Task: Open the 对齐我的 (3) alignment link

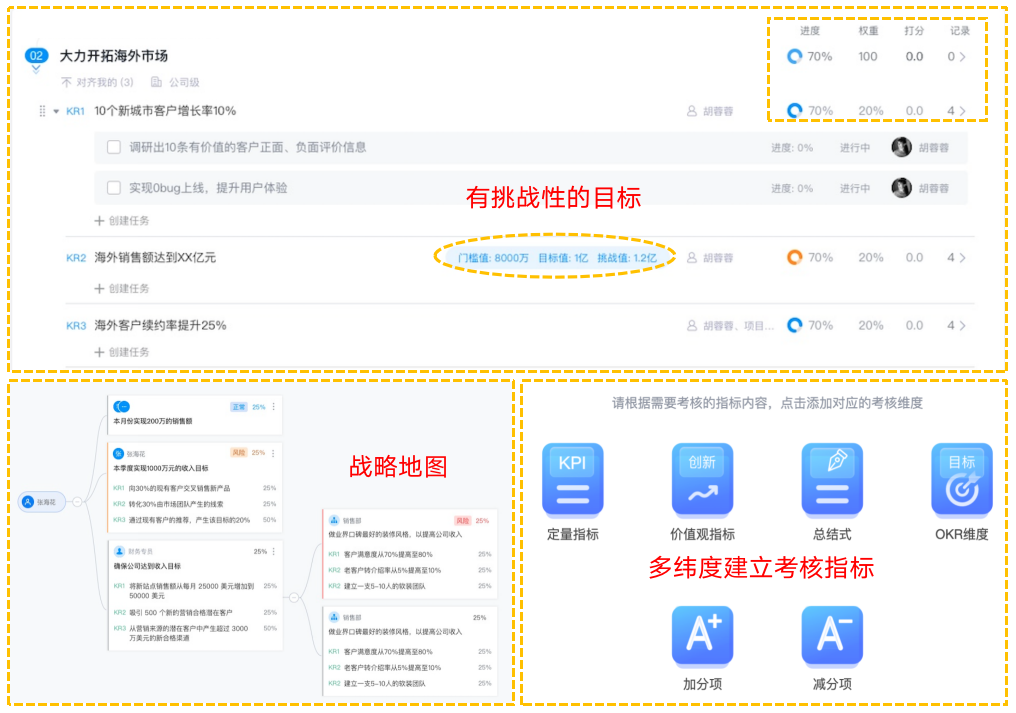Action: pyautogui.click(x=97, y=82)
